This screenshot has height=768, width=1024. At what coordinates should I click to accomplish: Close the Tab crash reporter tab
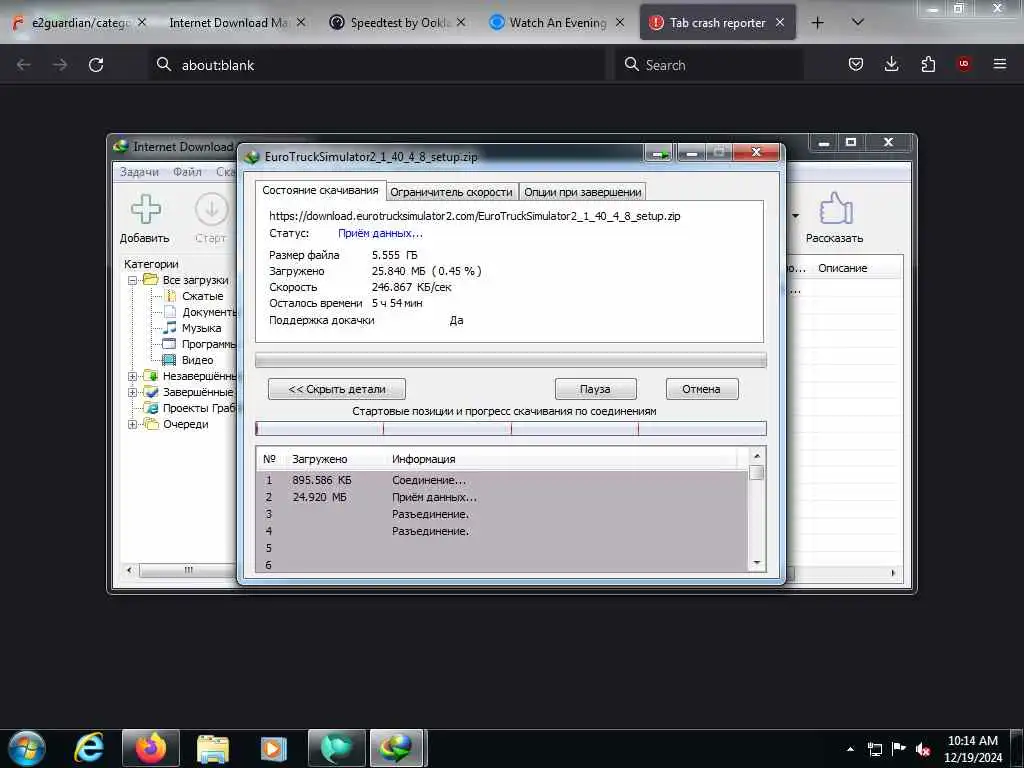pyautogui.click(x=780, y=22)
